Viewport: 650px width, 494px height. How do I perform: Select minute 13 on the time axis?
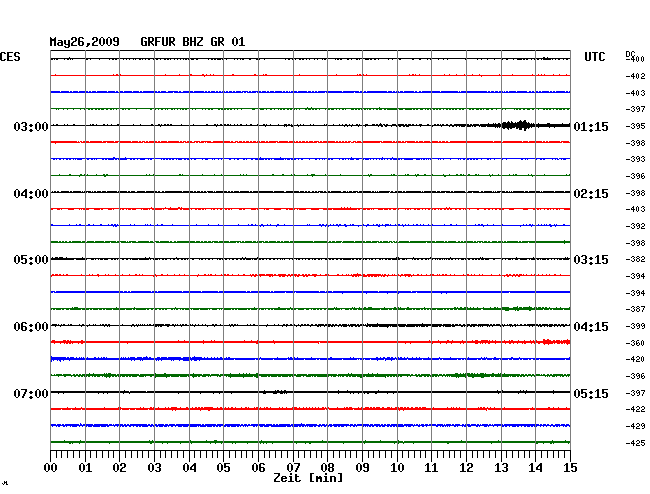(x=501, y=468)
